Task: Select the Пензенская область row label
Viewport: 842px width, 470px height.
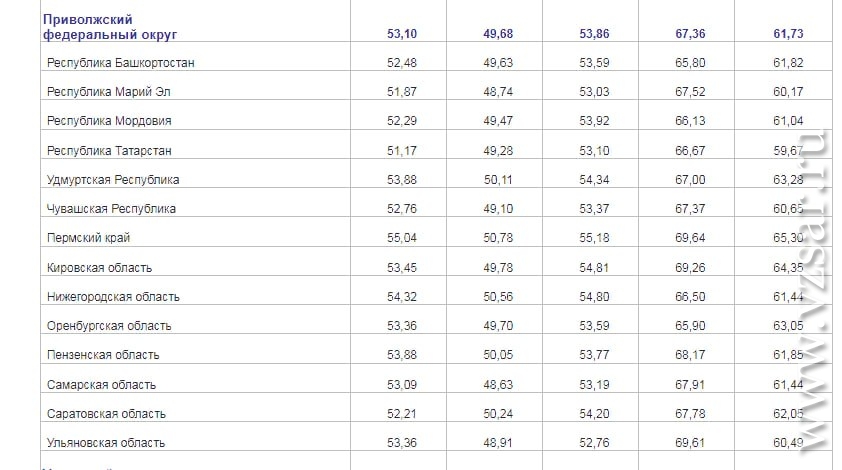Action: point(103,355)
